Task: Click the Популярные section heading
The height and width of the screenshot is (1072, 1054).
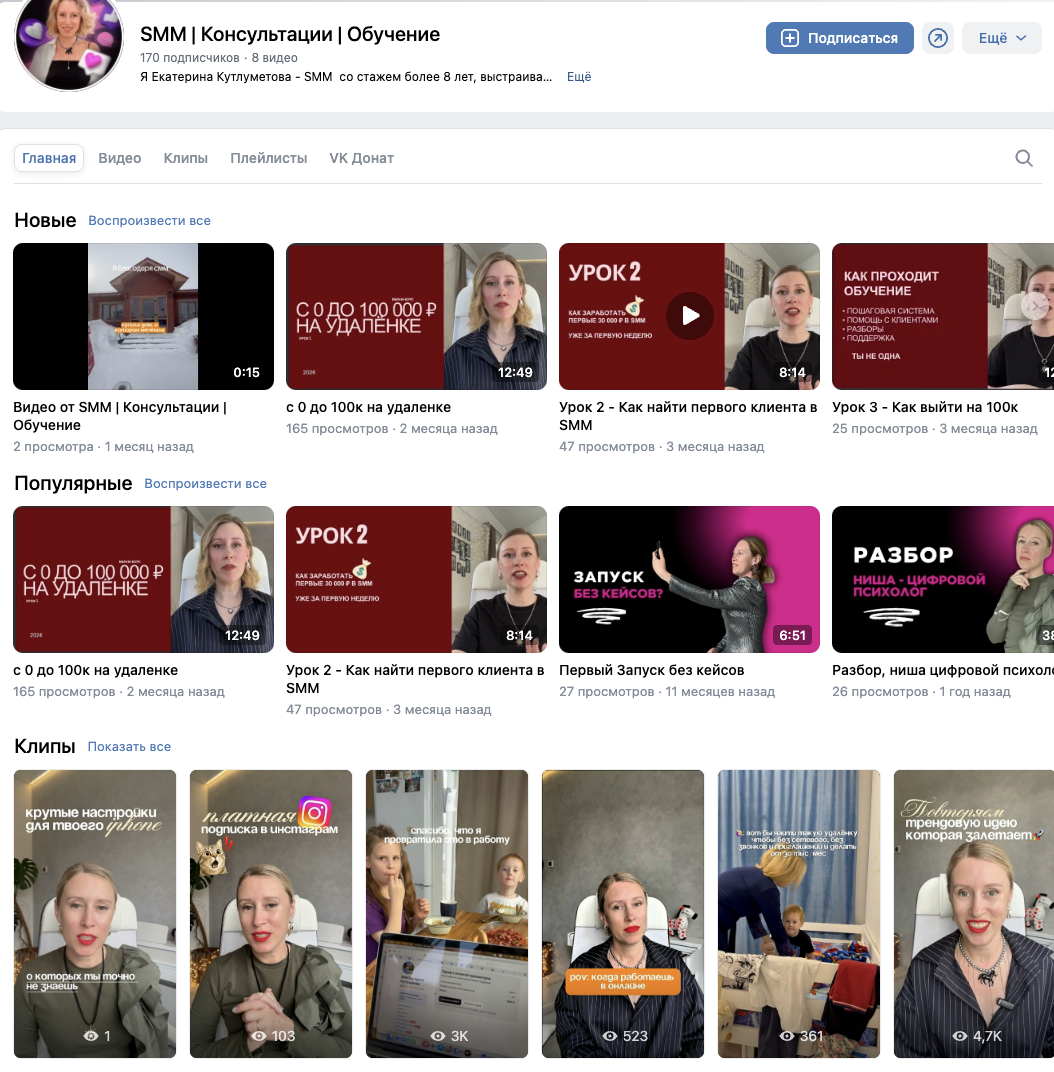Action: (x=73, y=483)
